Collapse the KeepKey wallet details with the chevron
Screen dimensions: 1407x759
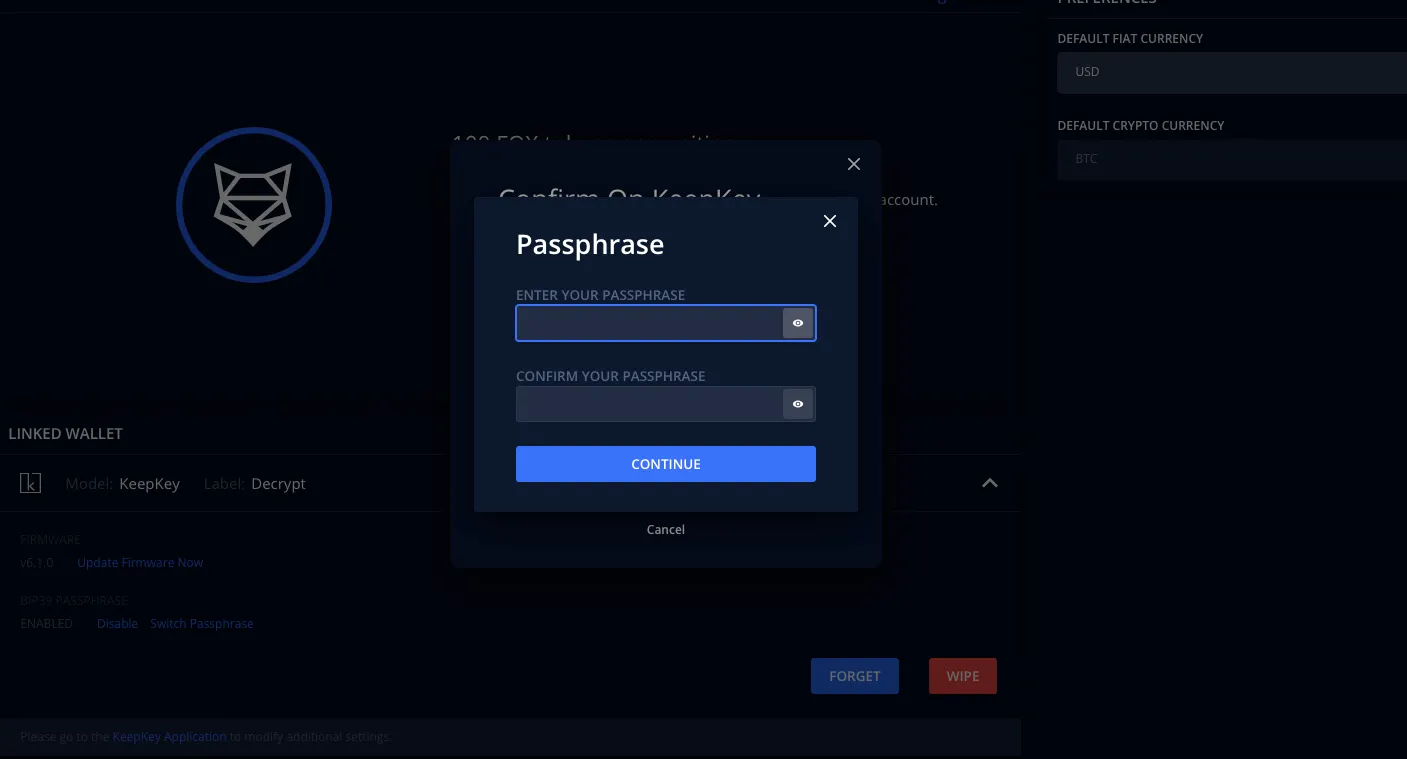989,483
